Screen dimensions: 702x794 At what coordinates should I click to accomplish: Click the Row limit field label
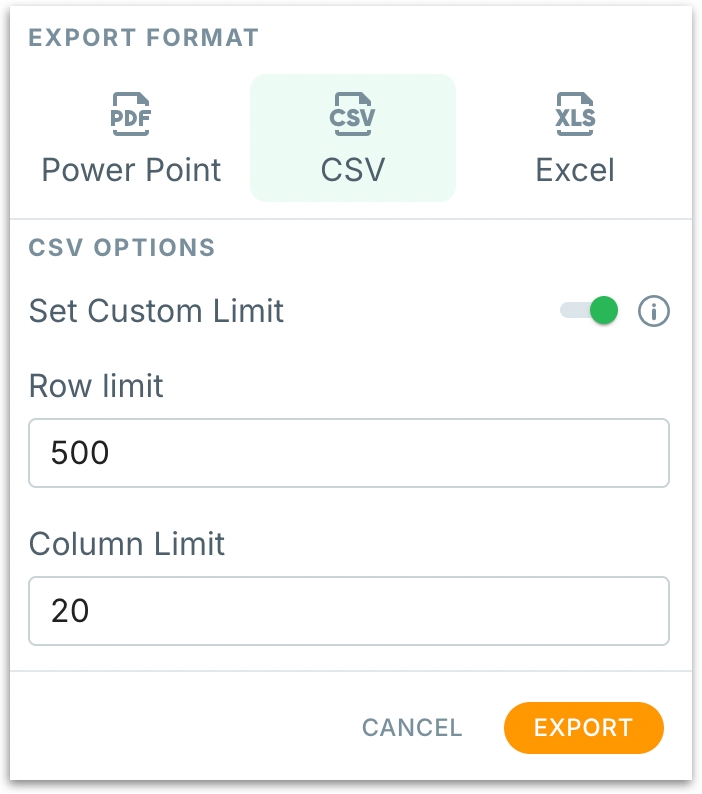pyautogui.click(x=96, y=386)
